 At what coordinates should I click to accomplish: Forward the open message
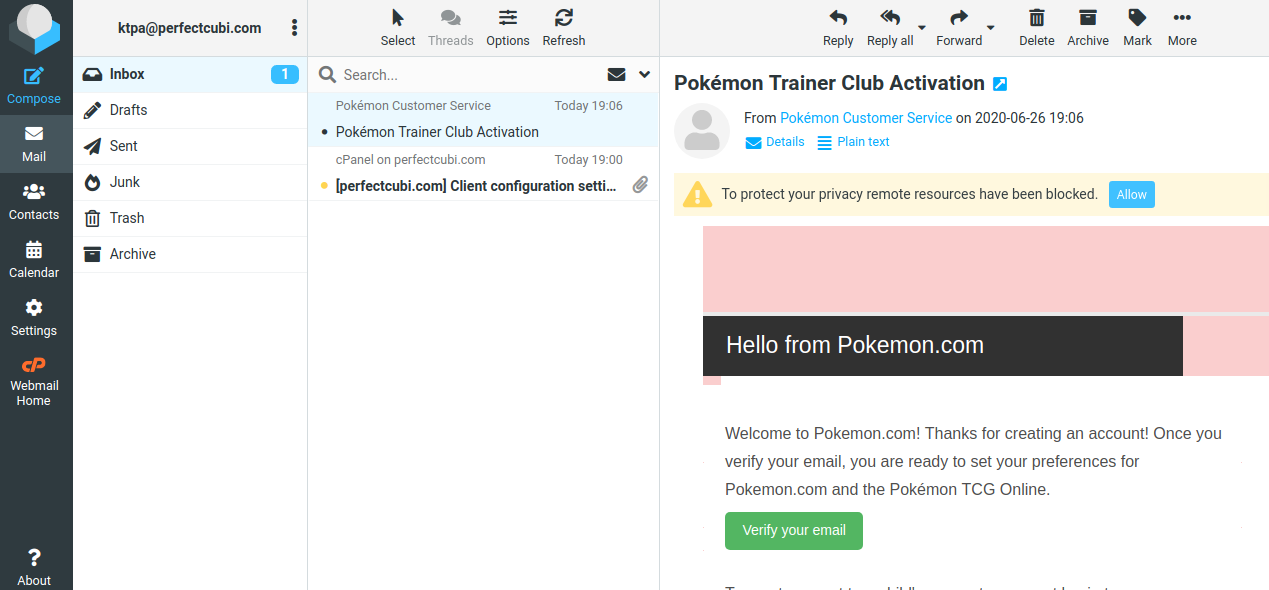coord(959,28)
